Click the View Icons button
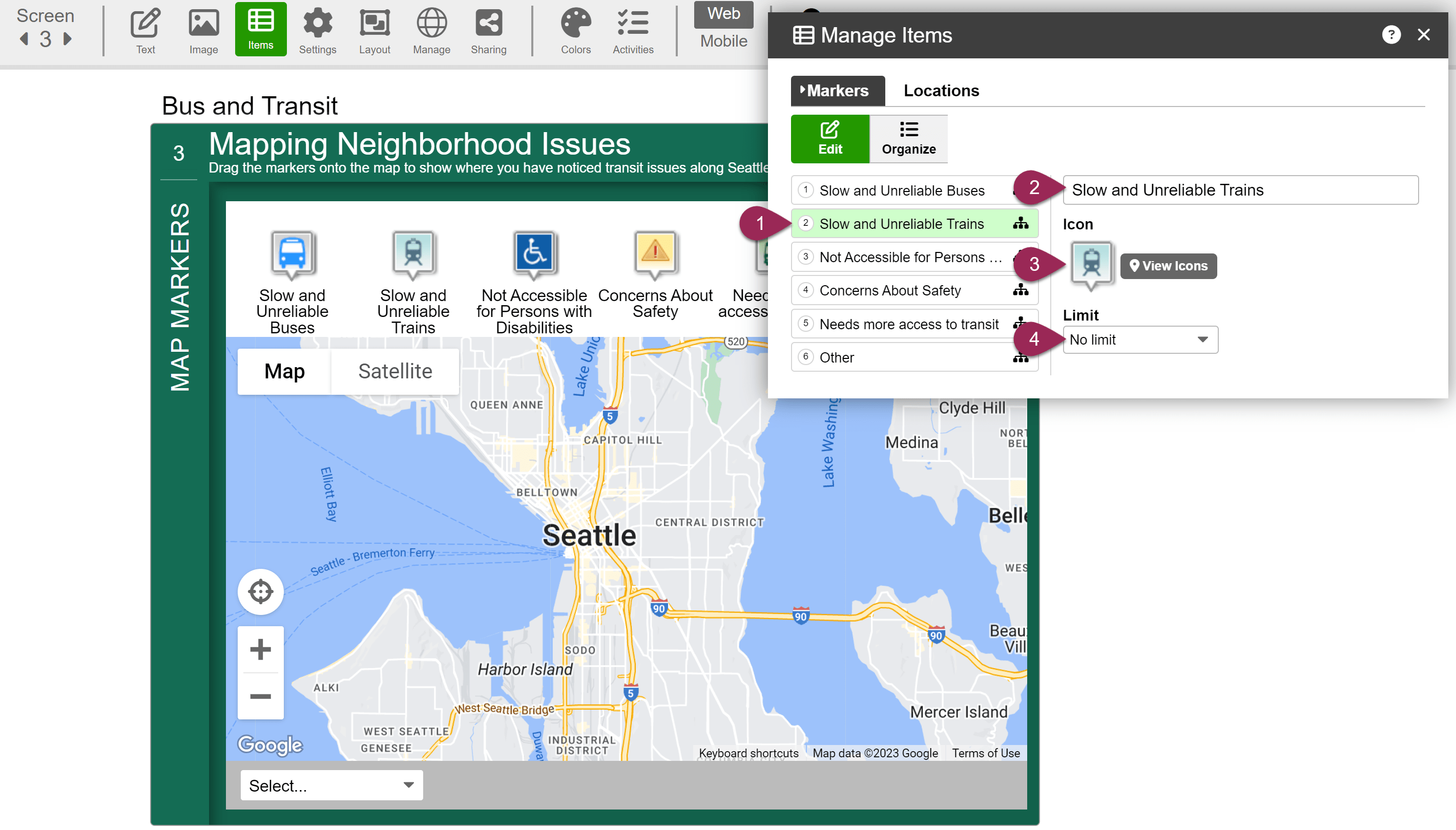The height and width of the screenshot is (830, 1456). [x=1168, y=266]
